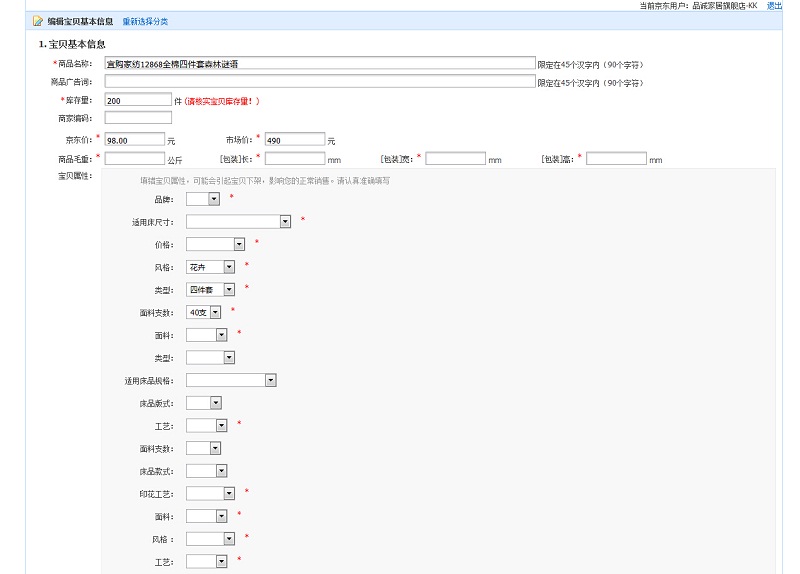Focus the 商品广告词 input box
Screen dimensions: 800x574
pos(320,82)
